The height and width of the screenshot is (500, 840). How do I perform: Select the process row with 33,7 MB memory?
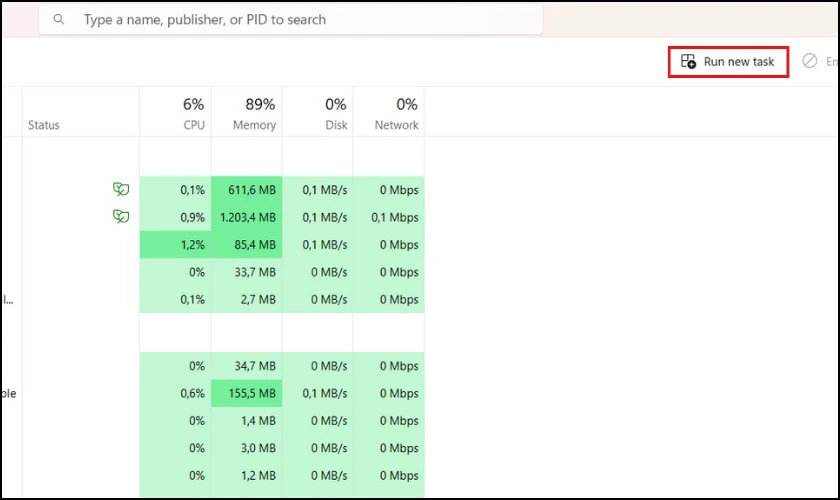(x=213, y=272)
